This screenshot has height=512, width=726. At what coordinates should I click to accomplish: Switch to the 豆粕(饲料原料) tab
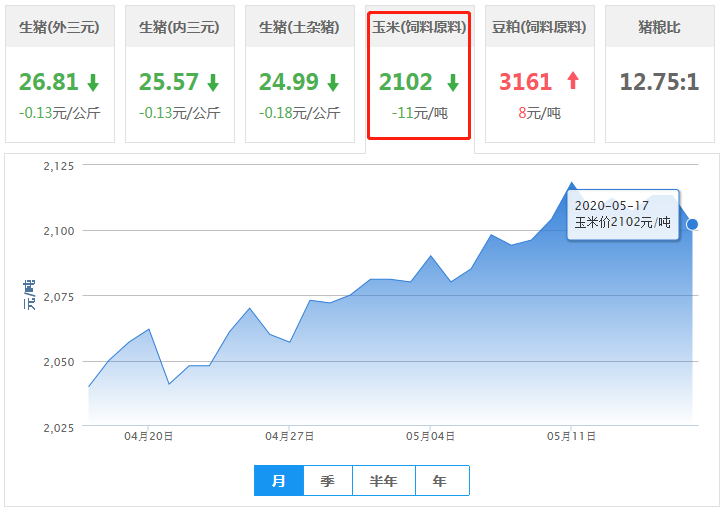540,27
